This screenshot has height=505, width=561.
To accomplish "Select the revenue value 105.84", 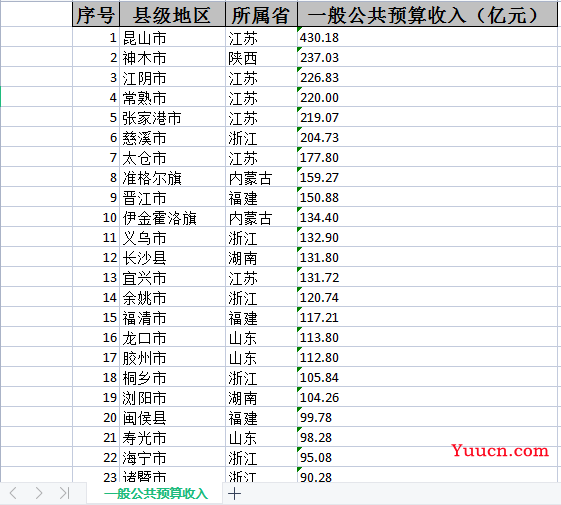I will pos(427,378).
